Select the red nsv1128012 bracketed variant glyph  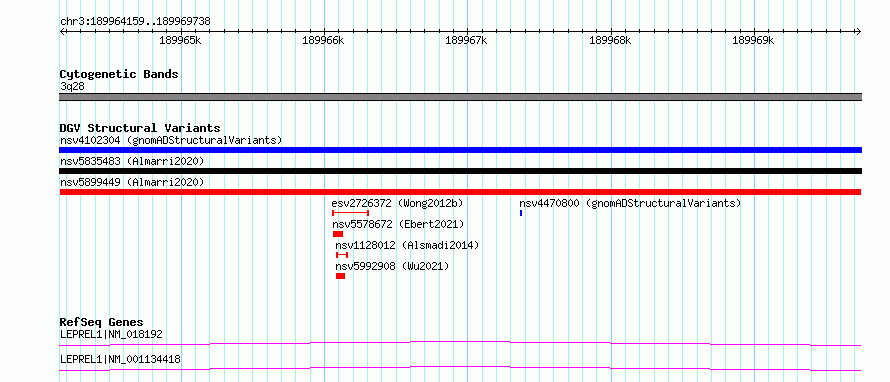(342, 255)
